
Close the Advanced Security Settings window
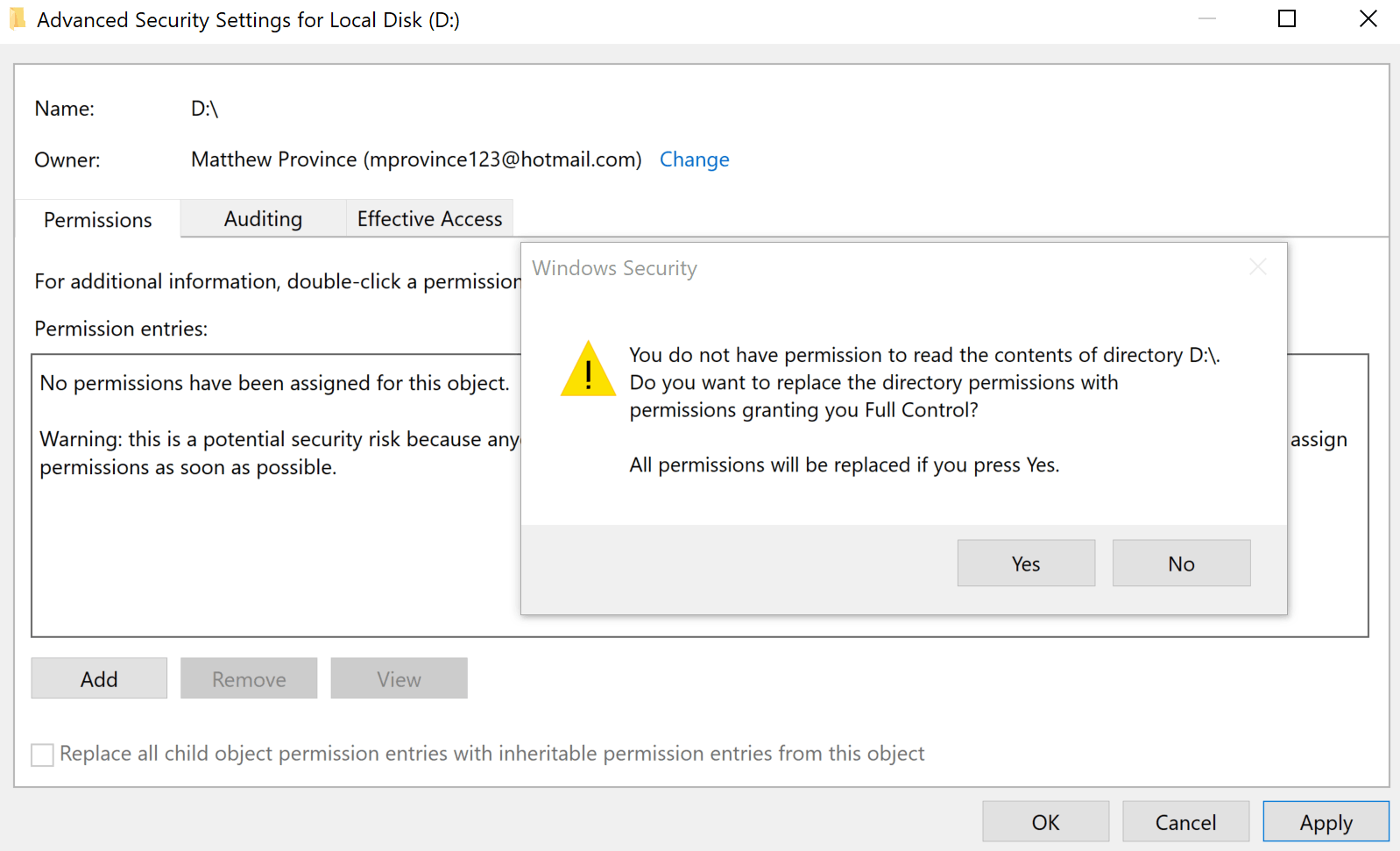click(x=1368, y=19)
